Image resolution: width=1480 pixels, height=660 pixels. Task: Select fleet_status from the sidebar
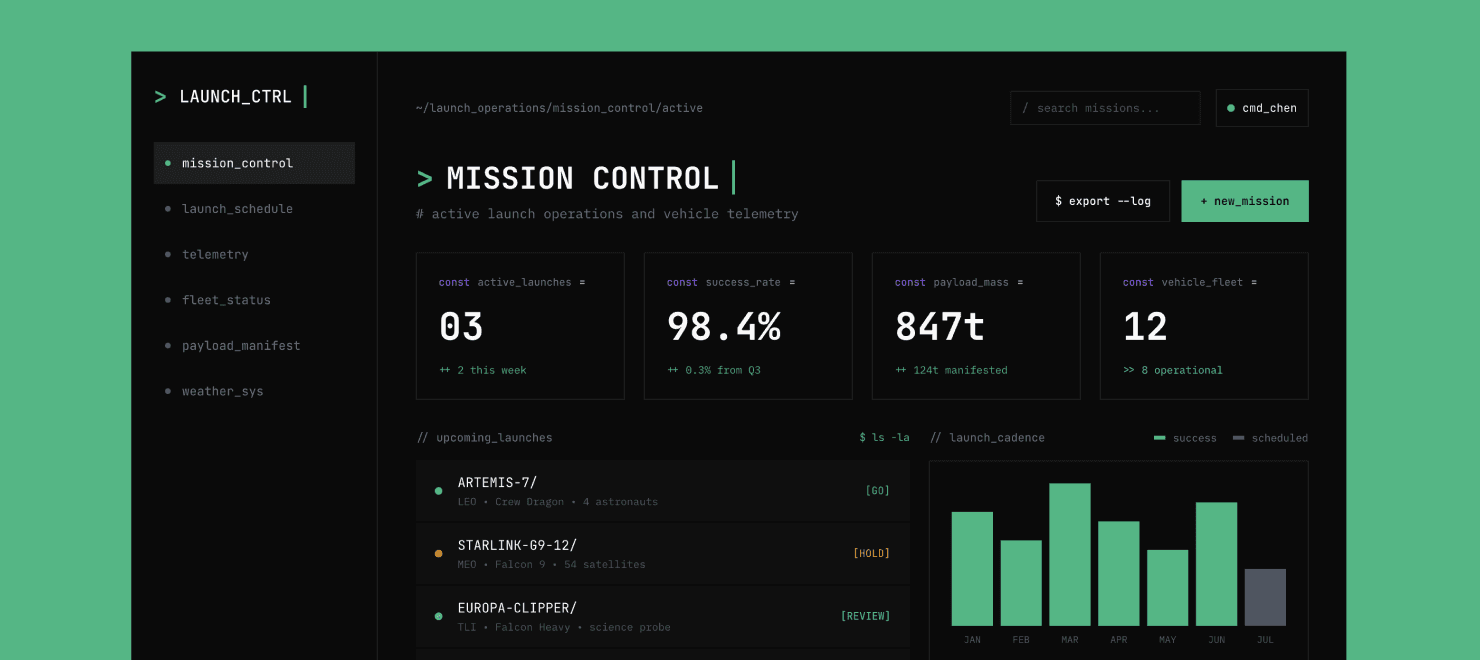click(226, 300)
